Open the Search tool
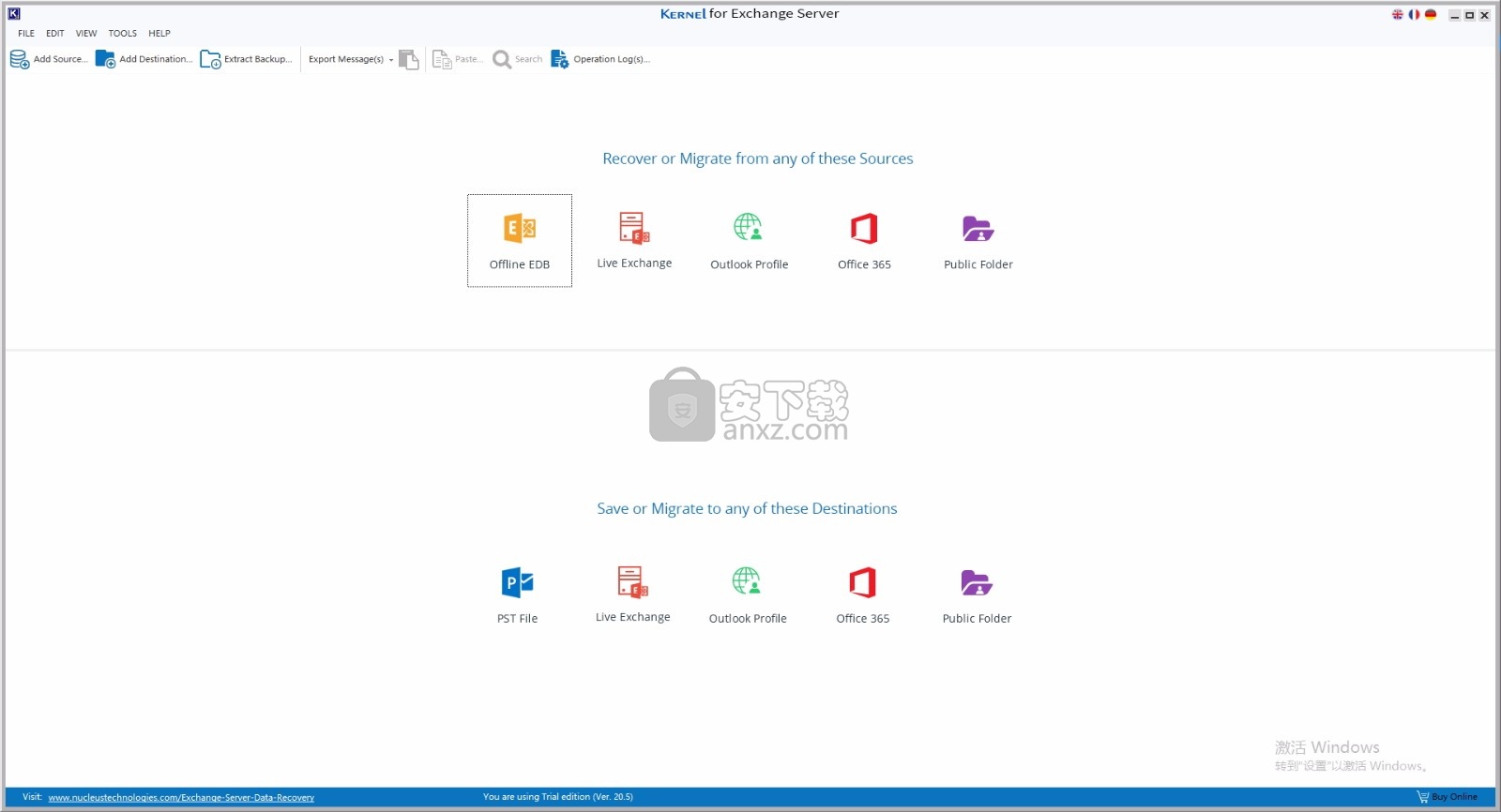Screen dimensions: 1501x812 (x=518, y=59)
